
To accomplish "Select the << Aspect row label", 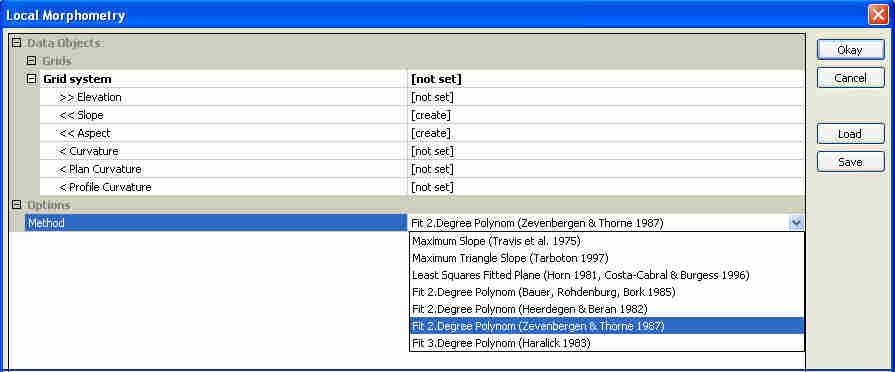I will click(85, 133).
